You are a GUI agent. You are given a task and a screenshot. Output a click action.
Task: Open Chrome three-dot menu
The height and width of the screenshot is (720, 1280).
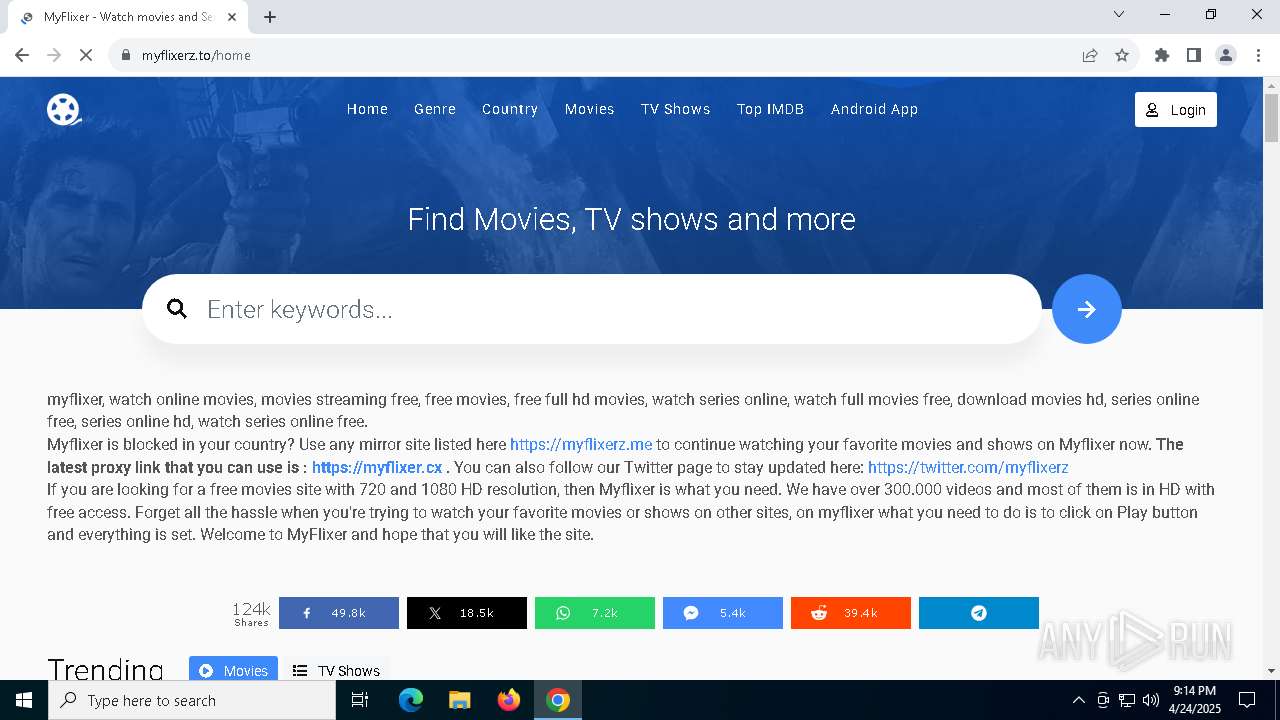[x=1258, y=55]
